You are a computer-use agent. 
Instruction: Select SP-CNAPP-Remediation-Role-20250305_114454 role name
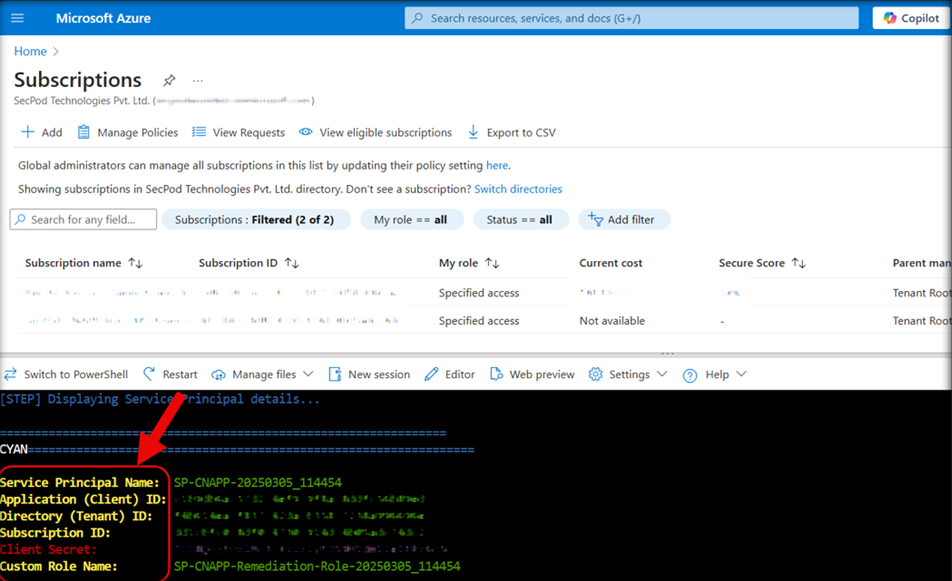[x=317, y=566]
